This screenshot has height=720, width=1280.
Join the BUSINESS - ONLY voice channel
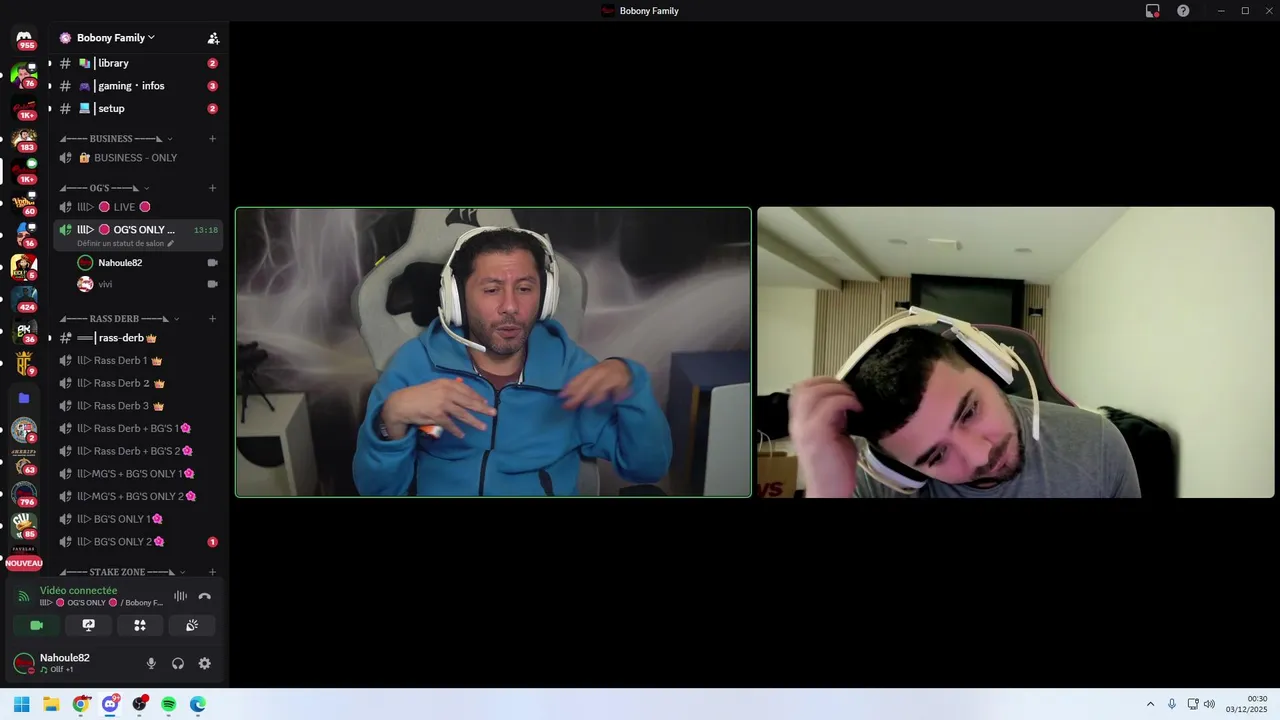138,158
